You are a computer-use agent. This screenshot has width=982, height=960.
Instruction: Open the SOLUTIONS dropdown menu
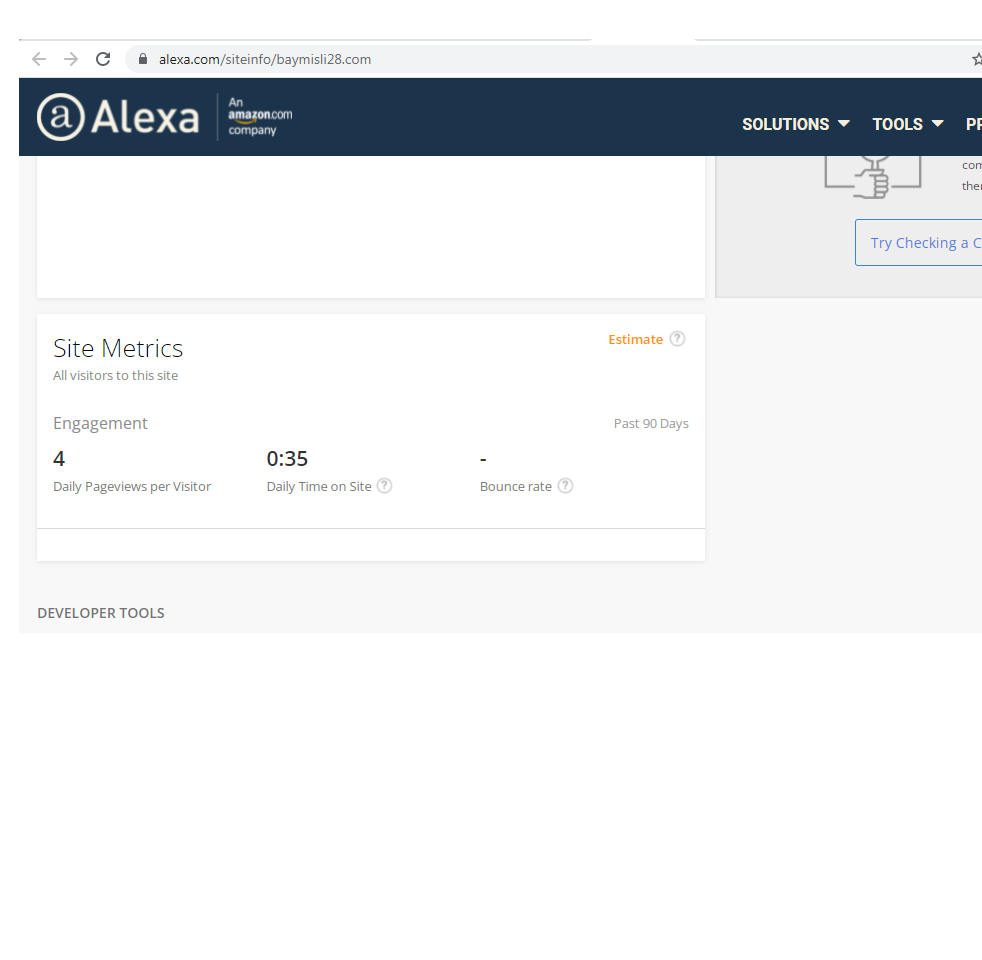pos(795,124)
